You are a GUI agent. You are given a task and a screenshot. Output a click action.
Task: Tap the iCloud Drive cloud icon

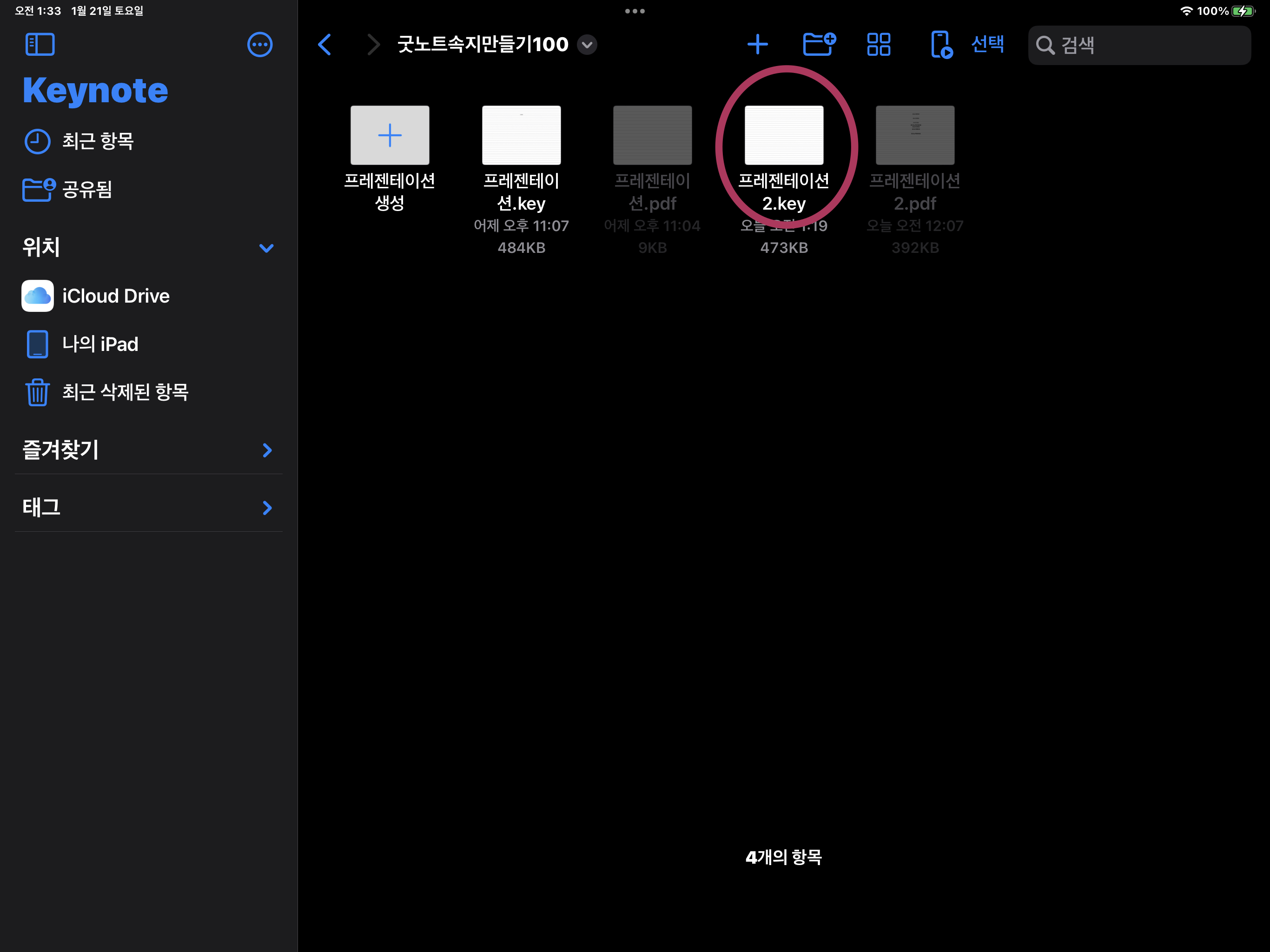pyautogui.click(x=37, y=296)
